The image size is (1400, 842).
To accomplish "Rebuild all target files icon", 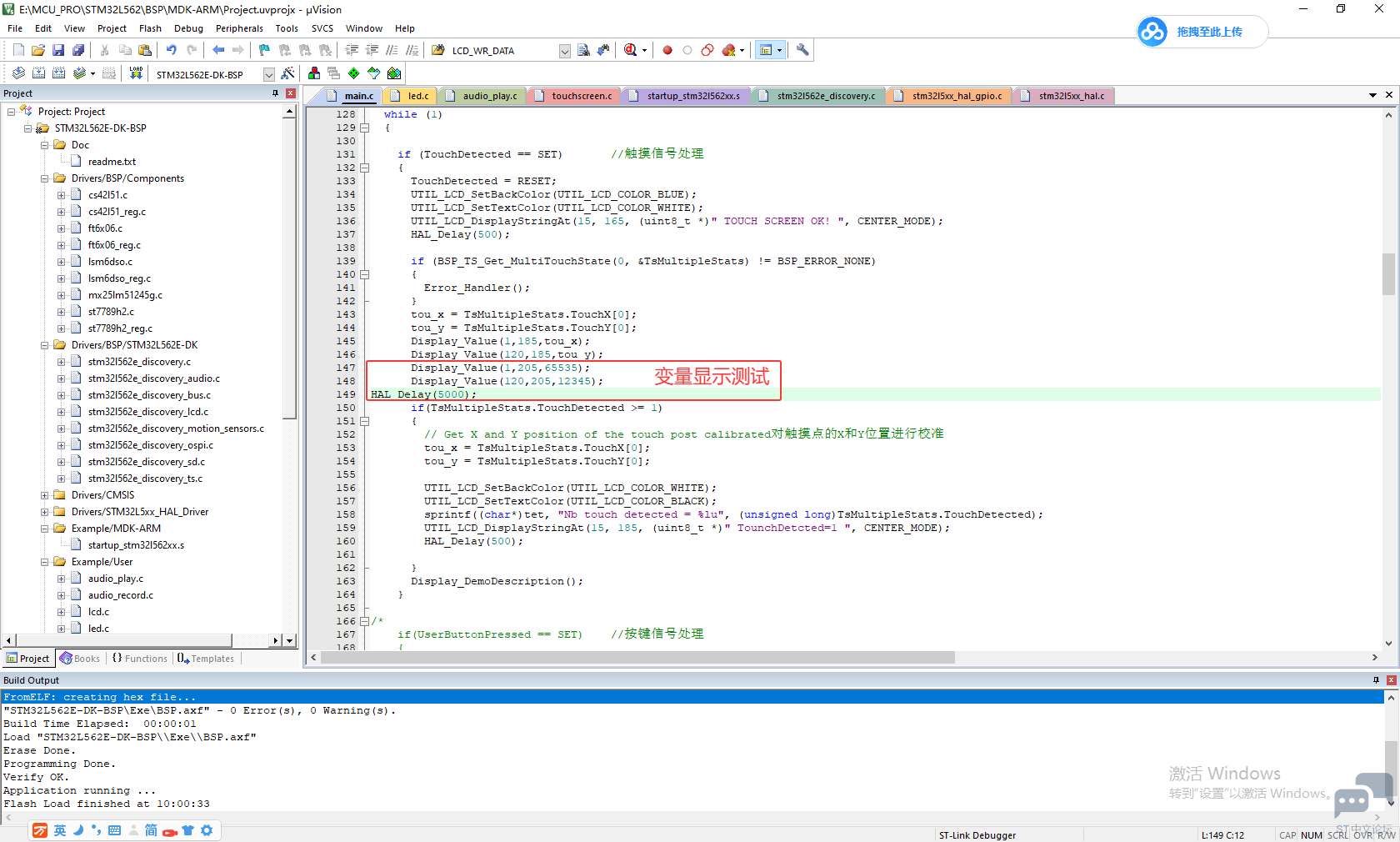I will tap(58, 73).
